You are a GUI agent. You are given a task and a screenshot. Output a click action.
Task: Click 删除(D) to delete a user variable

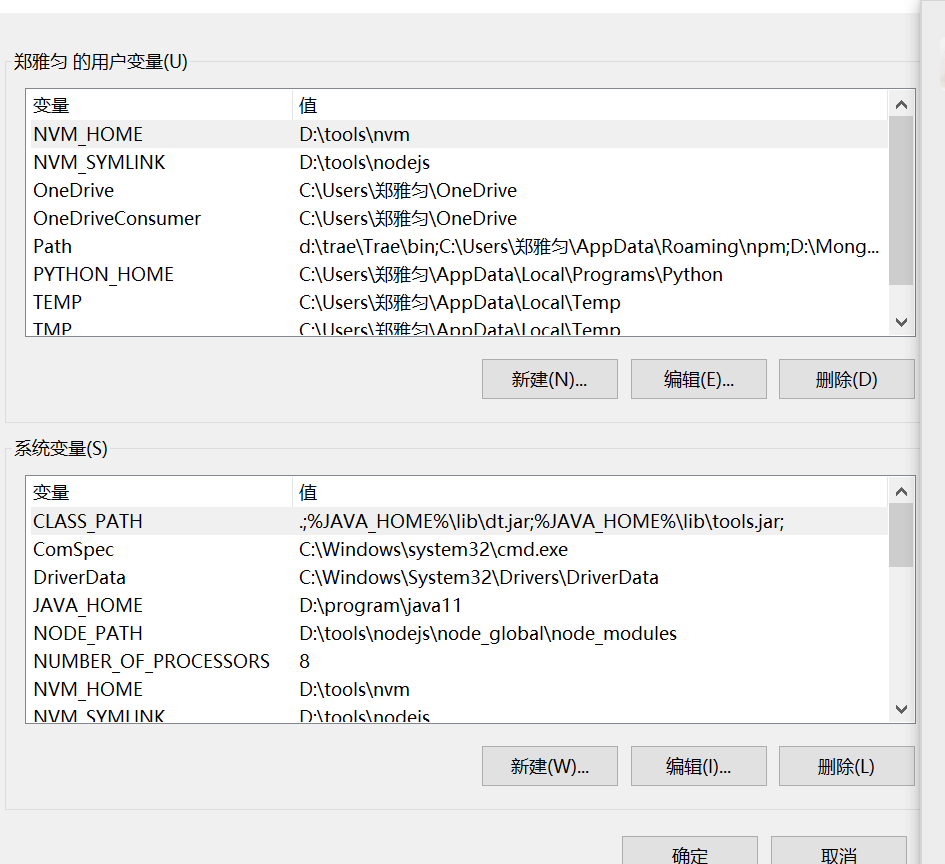pyautogui.click(x=846, y=379)
